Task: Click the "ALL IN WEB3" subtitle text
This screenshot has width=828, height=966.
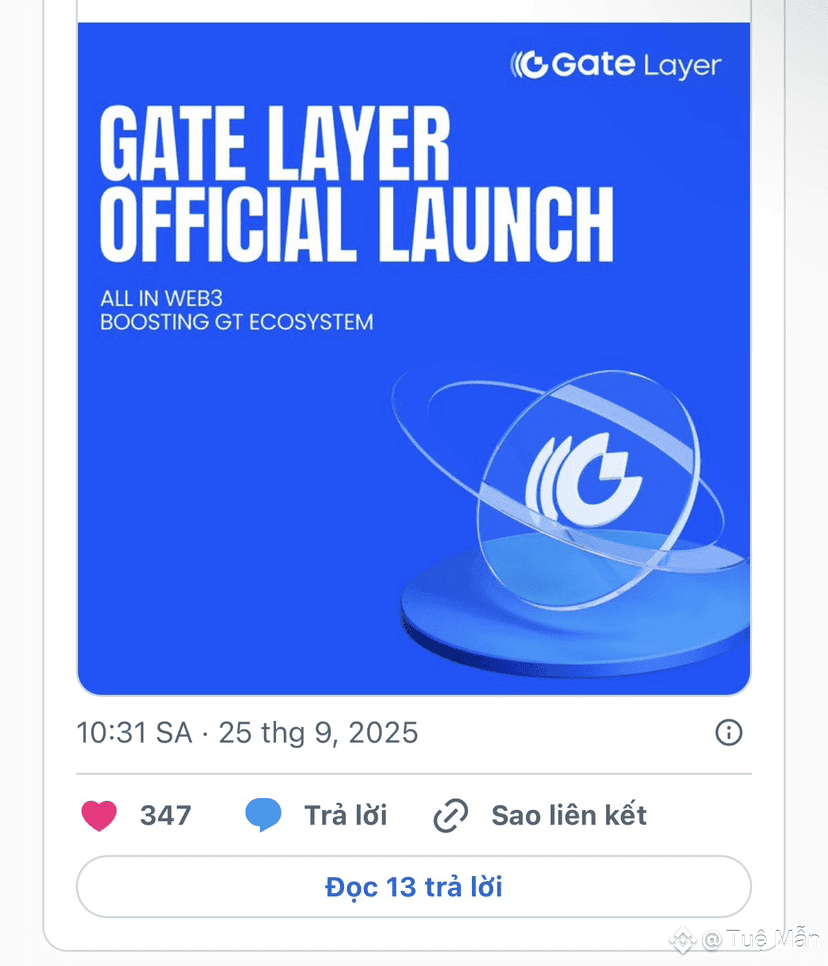Action: (x=161, y=299)
